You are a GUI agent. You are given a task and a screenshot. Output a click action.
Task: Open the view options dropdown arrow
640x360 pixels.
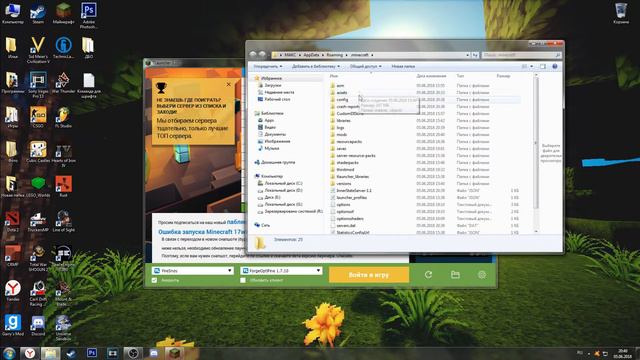(531, 66)
